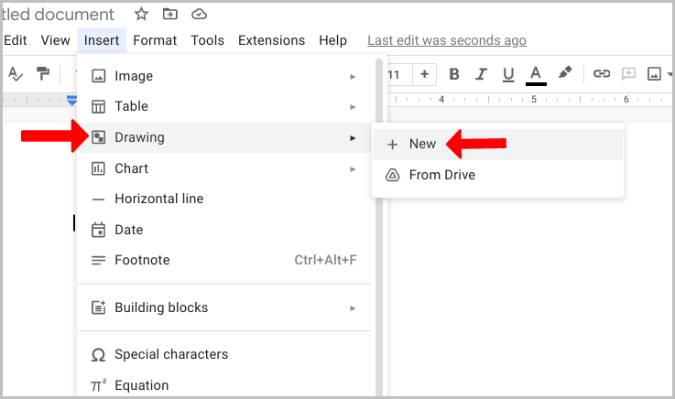Click the horizontal line dash icon
This screenshot has width=675, height=399.
[99, 199]
